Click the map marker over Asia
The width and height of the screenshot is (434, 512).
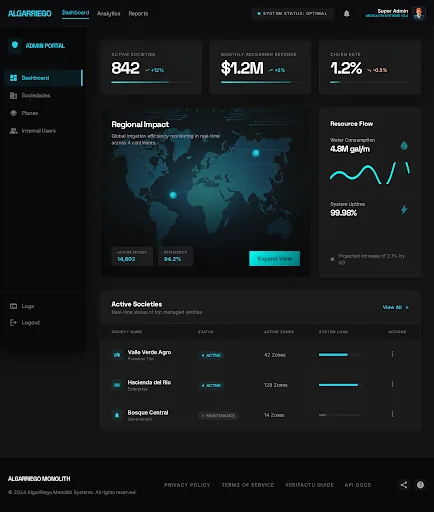point(256,153)
